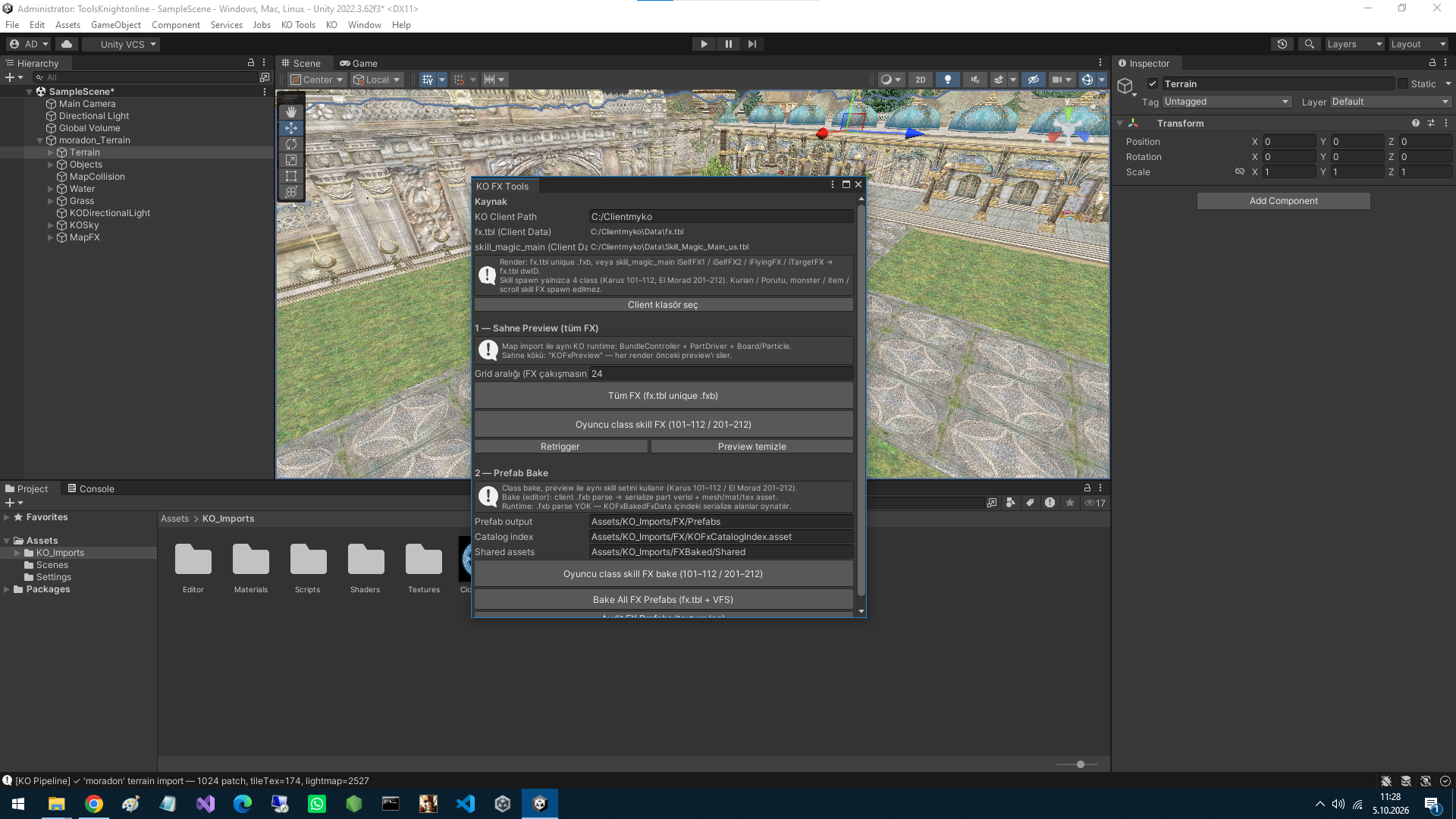Toggle scene visibility eye icon

click(x=1033, y=80)
